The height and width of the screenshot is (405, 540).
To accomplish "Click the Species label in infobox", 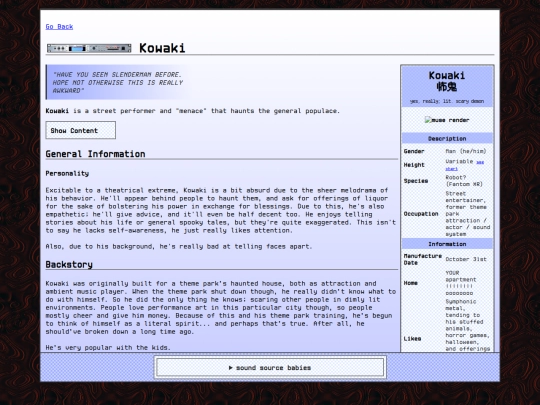I will click(416, 181).
